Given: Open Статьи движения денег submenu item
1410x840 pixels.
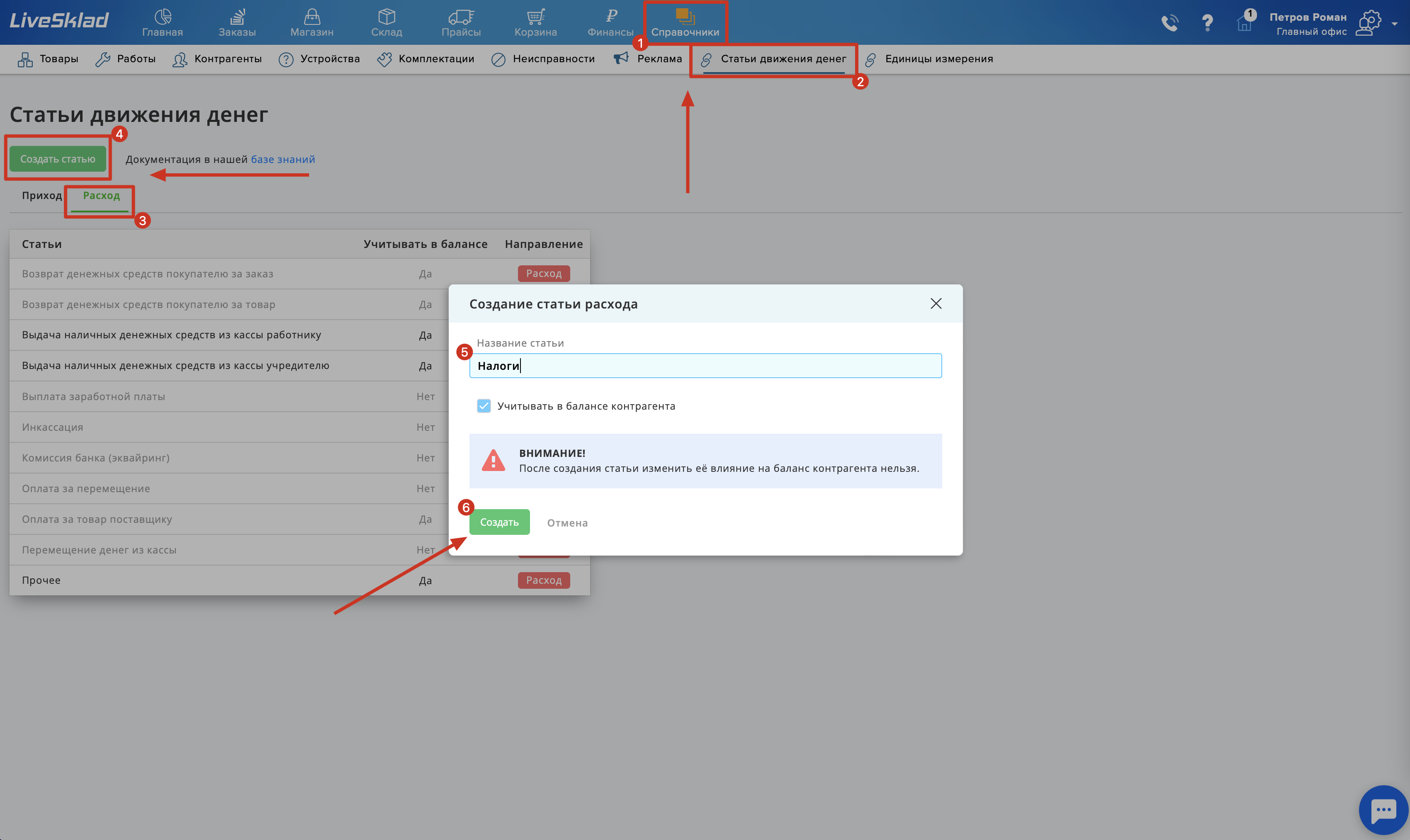Looking at the screenshot, I should (773, 59).
